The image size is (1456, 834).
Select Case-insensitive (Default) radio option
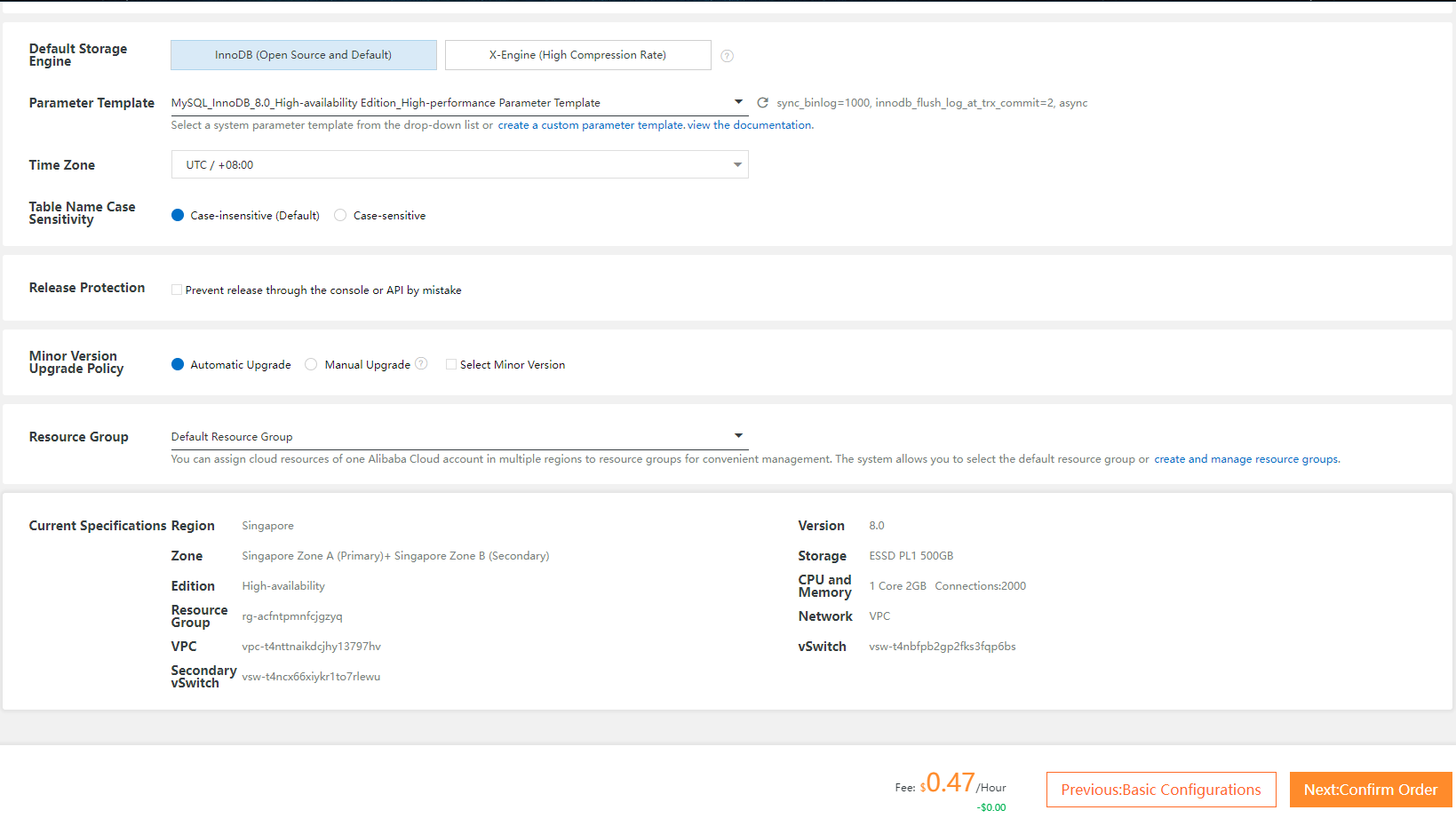click(x=178, y=215)
